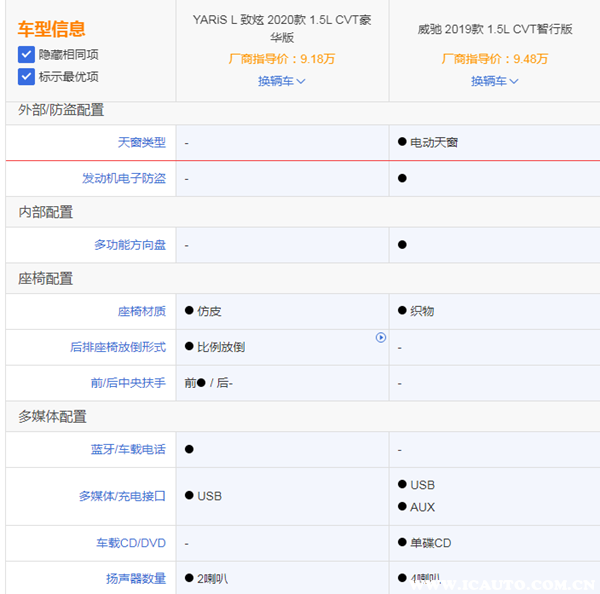
Task: Click the 后排座椅放倒形式 label
Action: click(x=118, y=347)
